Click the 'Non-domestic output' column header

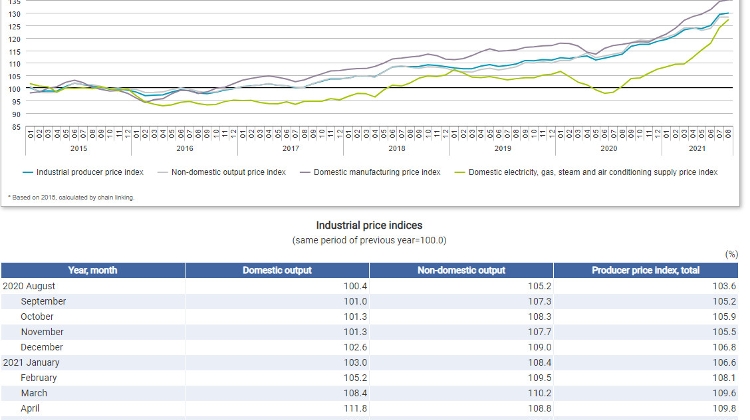[x=461, y=270]
